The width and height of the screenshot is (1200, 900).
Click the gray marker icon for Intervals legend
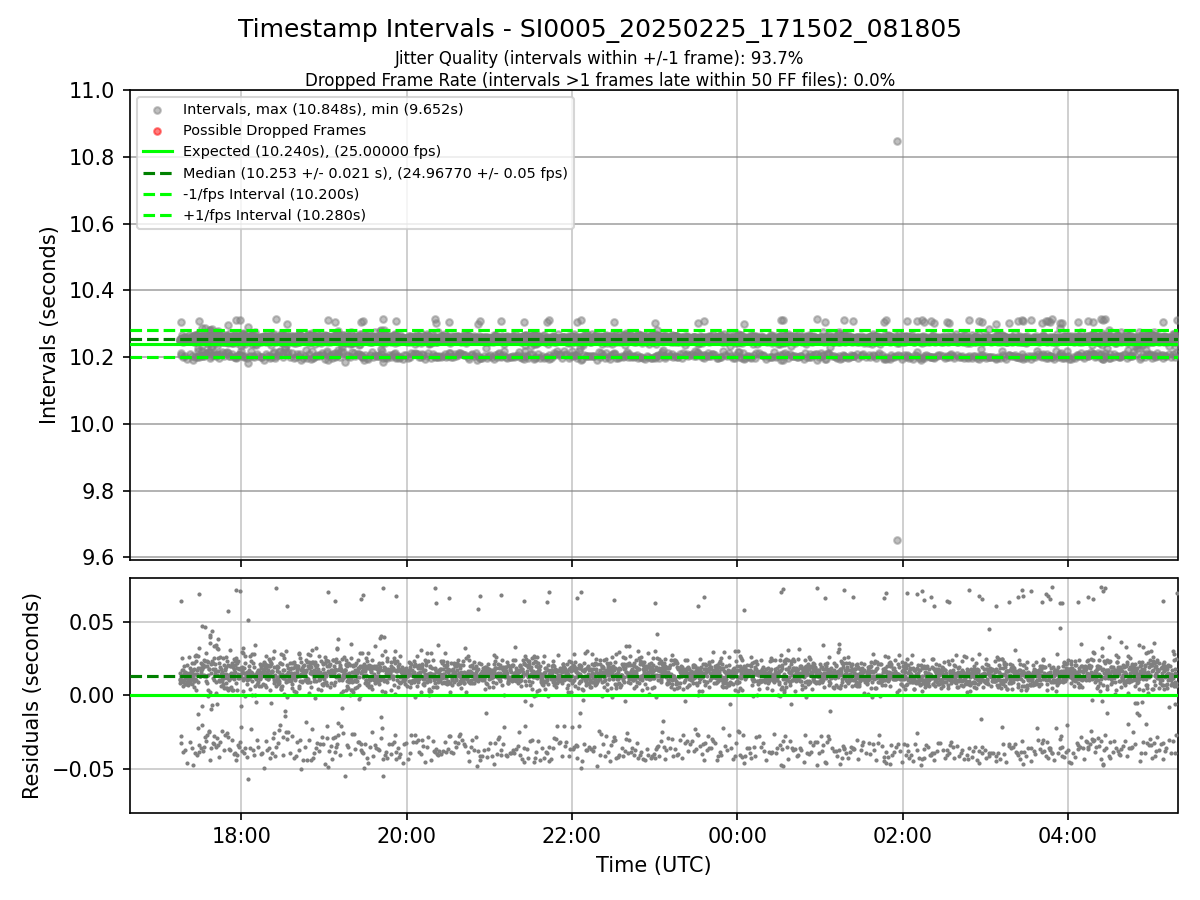tap(158, 110)
